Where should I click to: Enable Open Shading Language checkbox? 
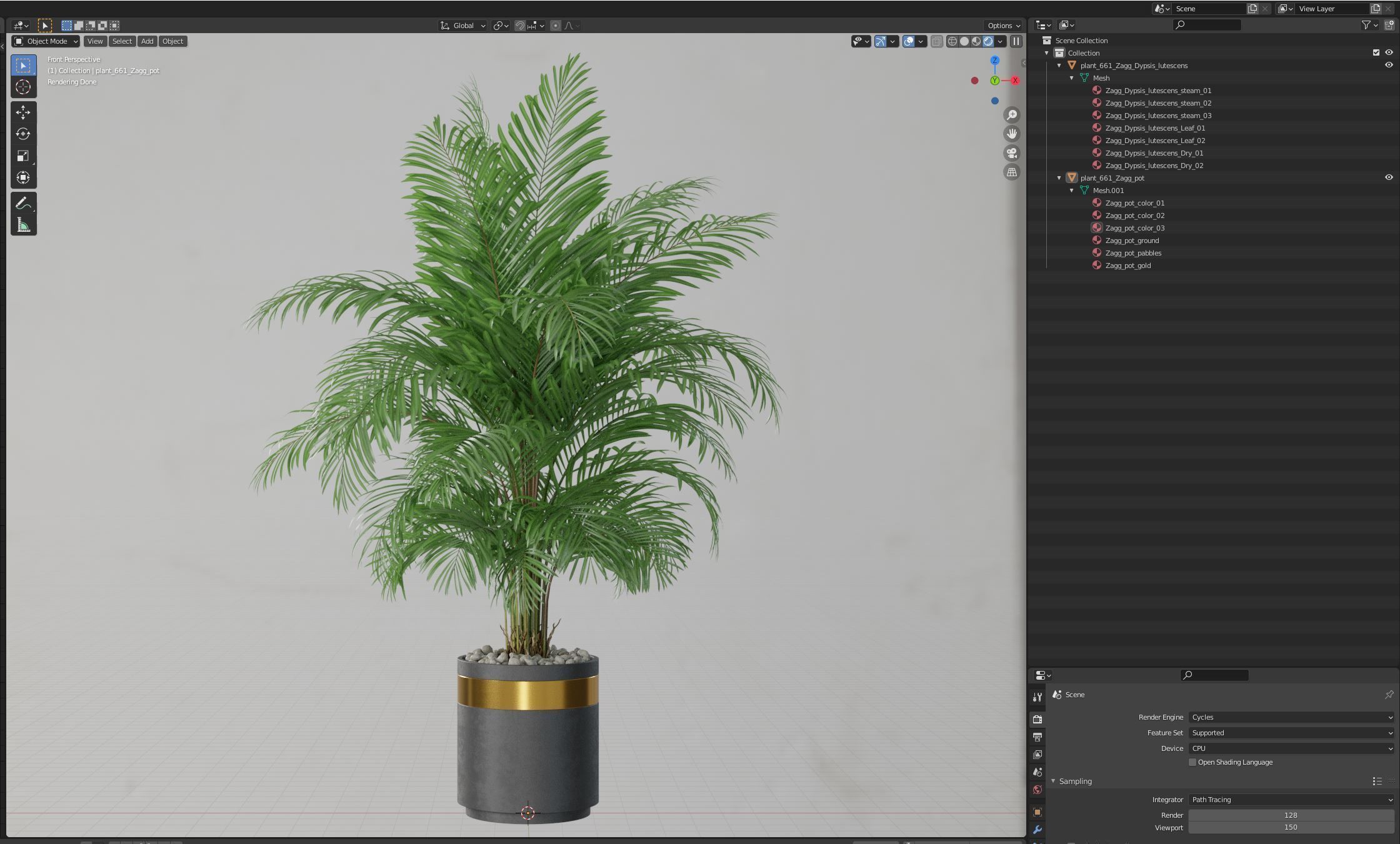1192,762
